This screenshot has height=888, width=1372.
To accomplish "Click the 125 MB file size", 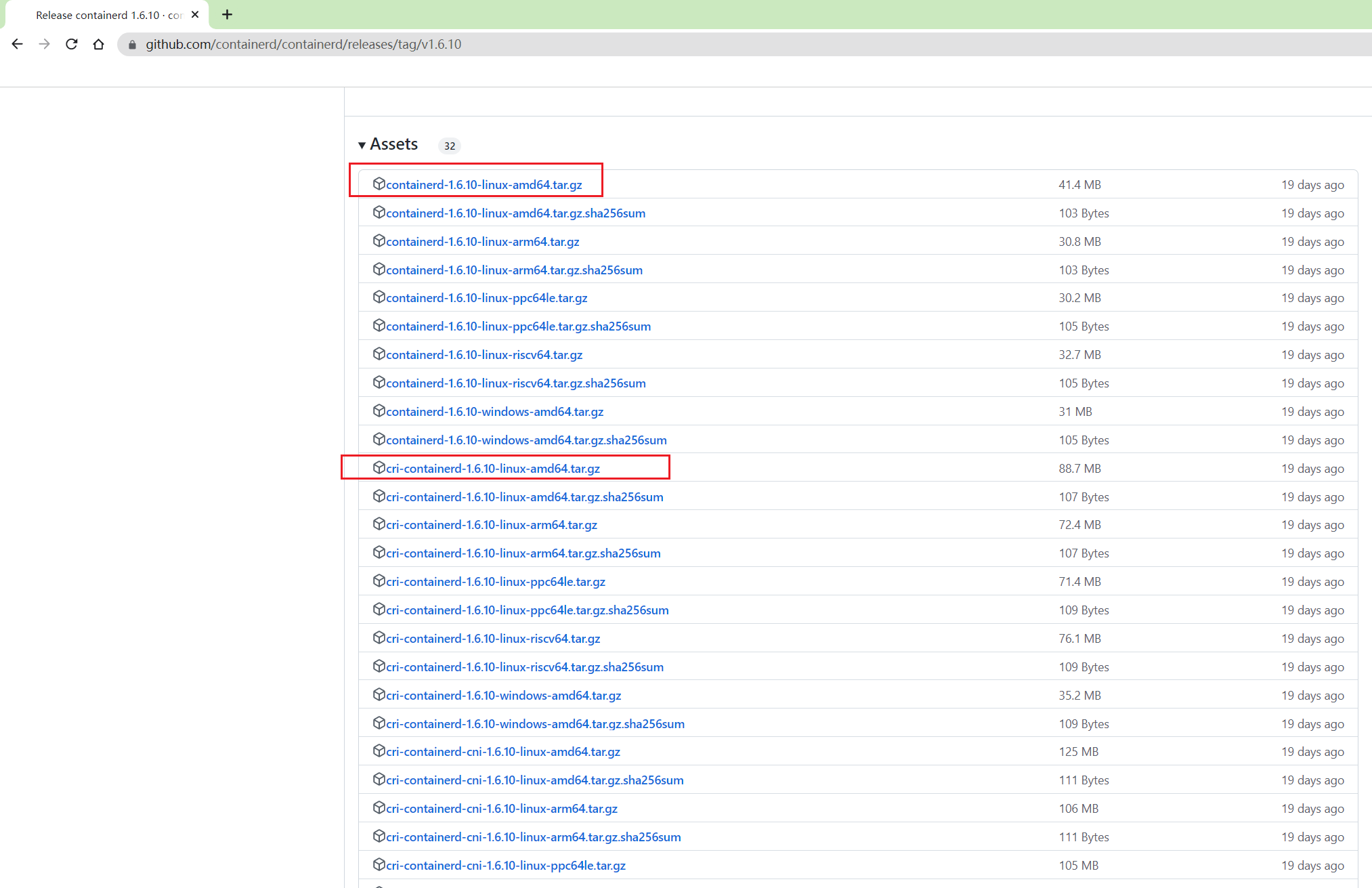I will click(1079, 752).
